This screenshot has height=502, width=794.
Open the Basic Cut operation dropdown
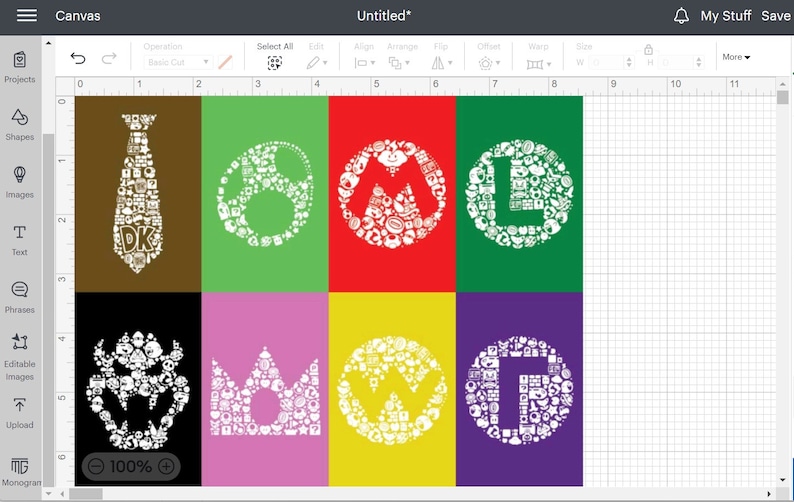(x=178, y=62)
